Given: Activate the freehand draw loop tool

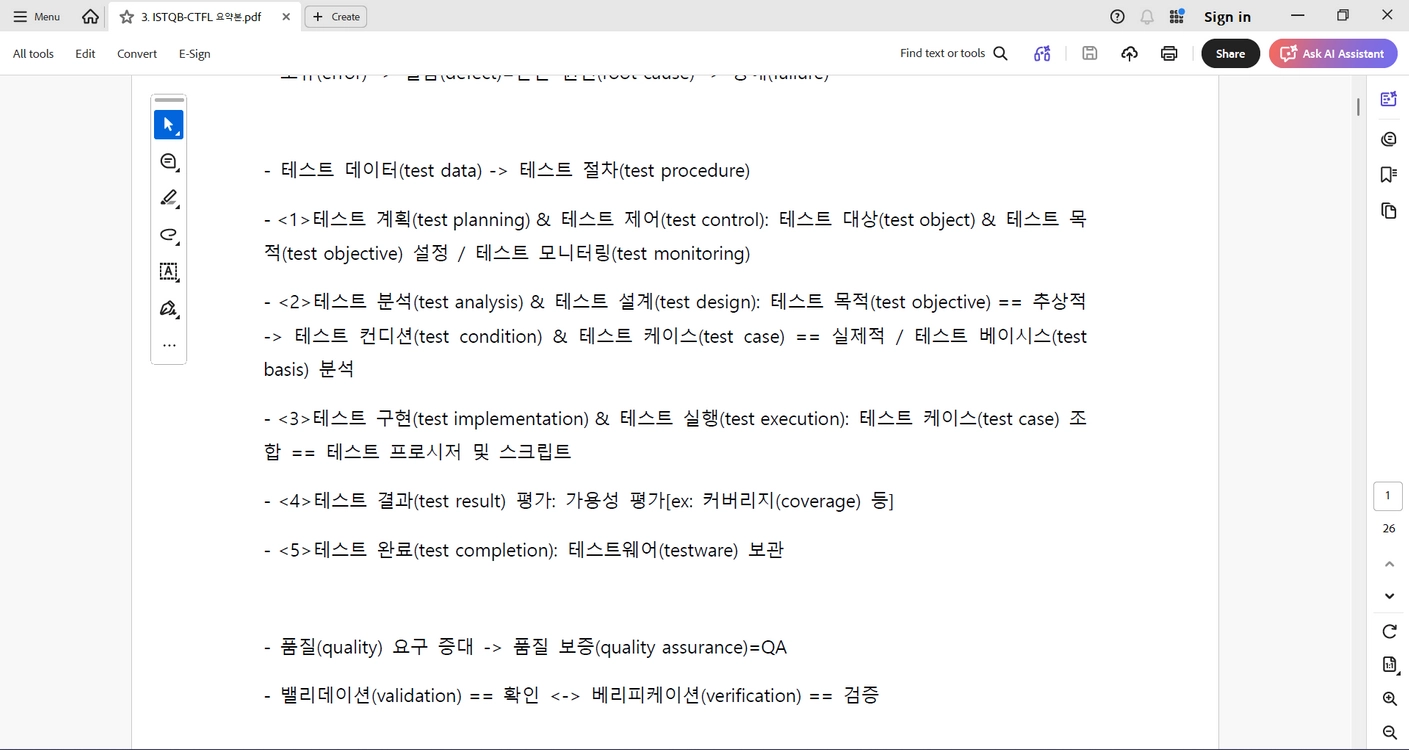Looking at the screenshot, I should click(x=168, y=235).
